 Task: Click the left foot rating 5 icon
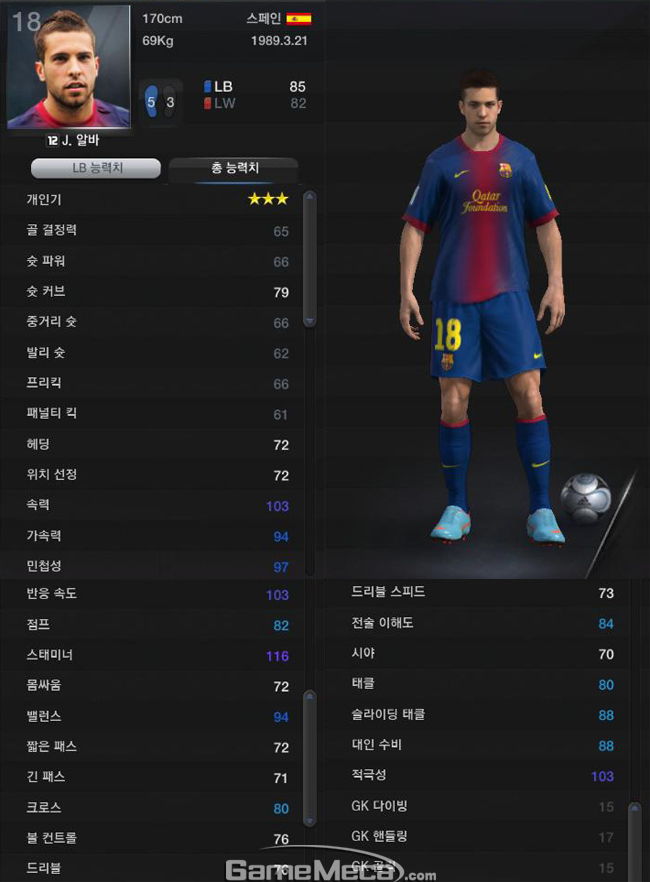click(152, 101)
